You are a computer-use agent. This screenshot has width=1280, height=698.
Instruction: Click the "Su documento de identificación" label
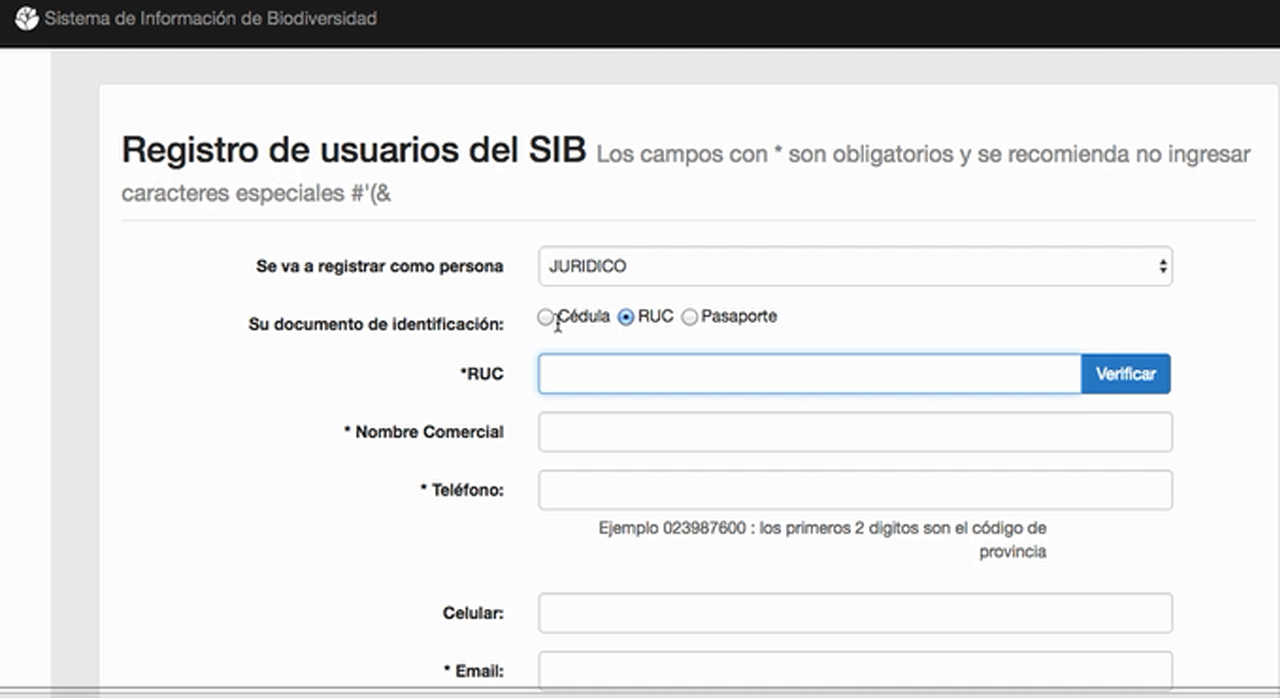[x=375, y=325]
